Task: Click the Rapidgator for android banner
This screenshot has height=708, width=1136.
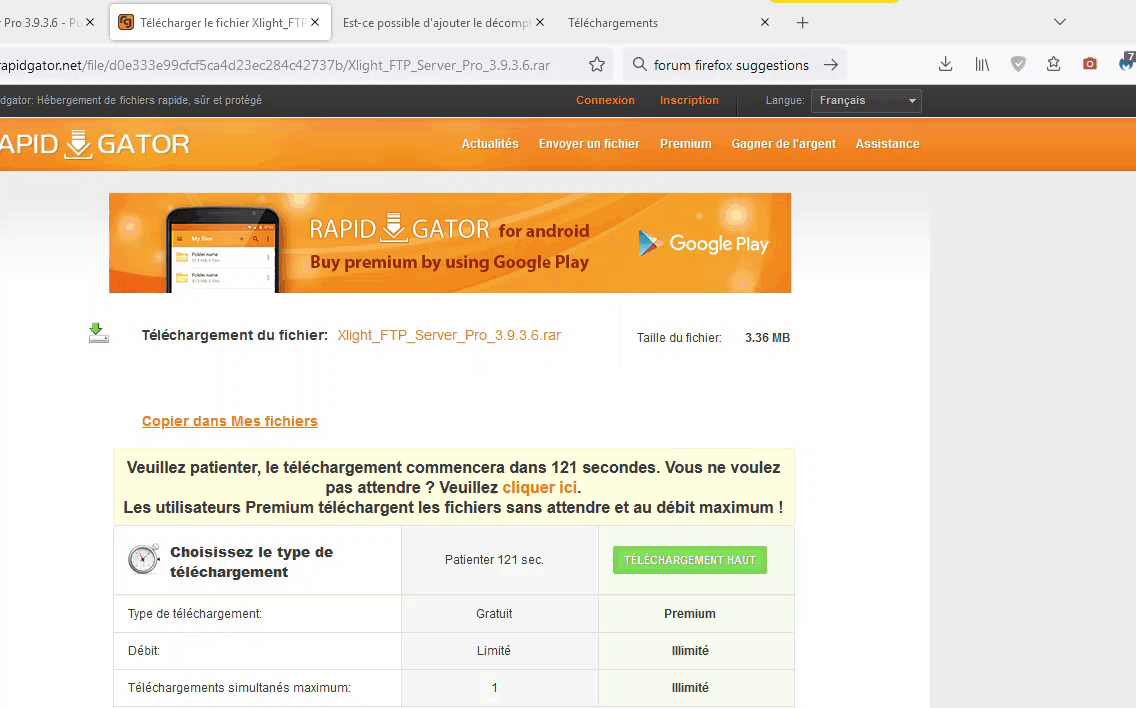Action: click(x=450, y=243)
